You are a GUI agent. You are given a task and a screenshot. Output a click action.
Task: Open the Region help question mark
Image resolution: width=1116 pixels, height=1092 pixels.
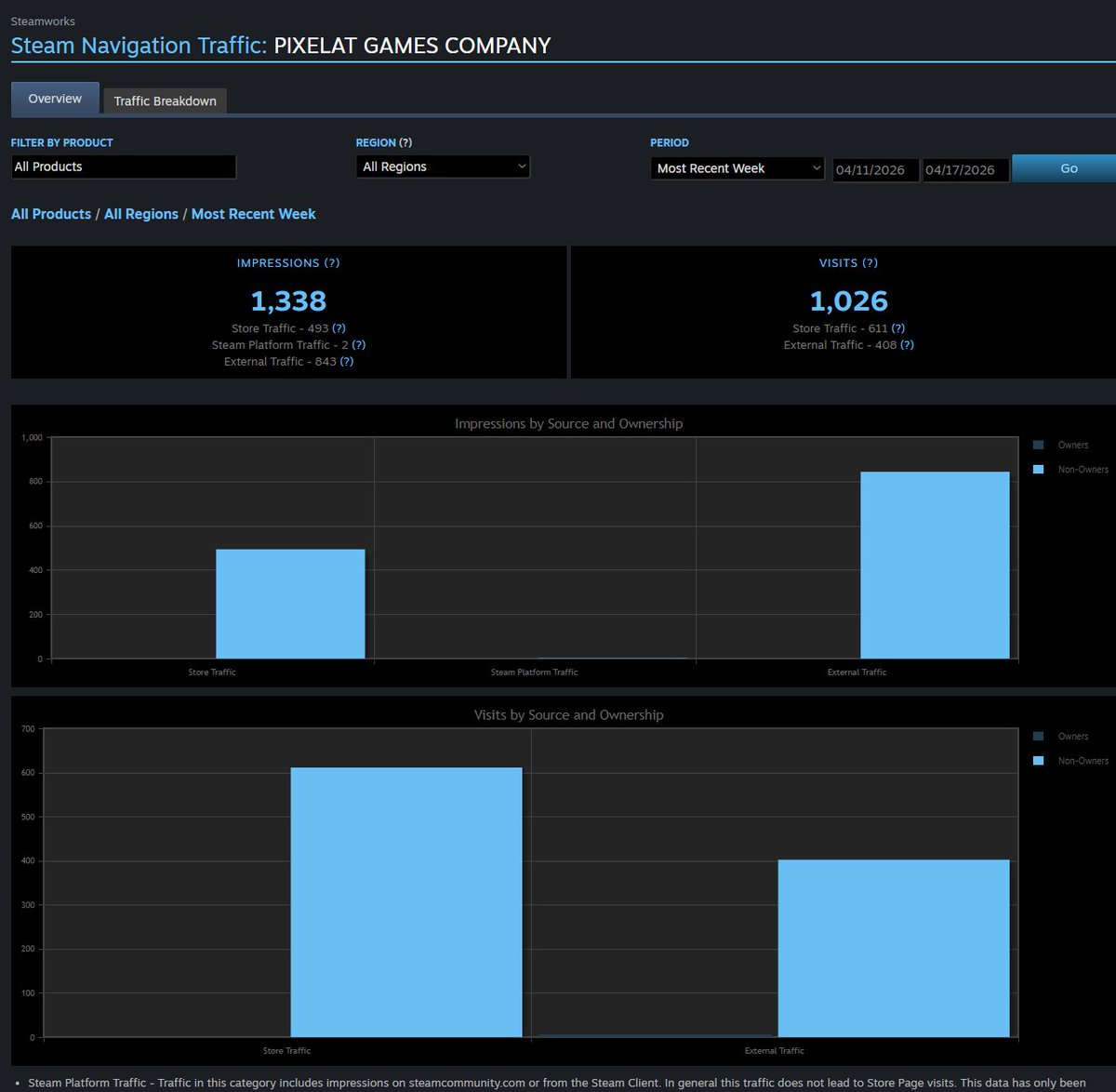tap(405, 142)
